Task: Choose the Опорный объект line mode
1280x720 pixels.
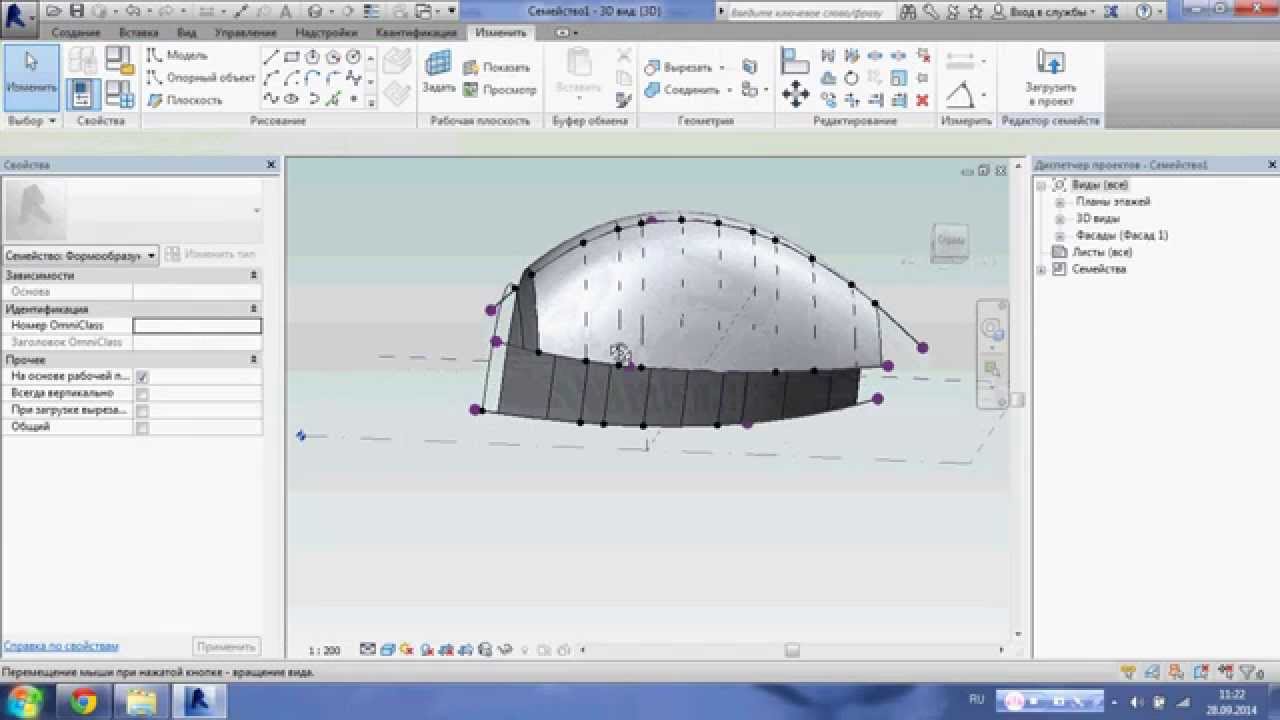Action: click(x=200, y=77)
